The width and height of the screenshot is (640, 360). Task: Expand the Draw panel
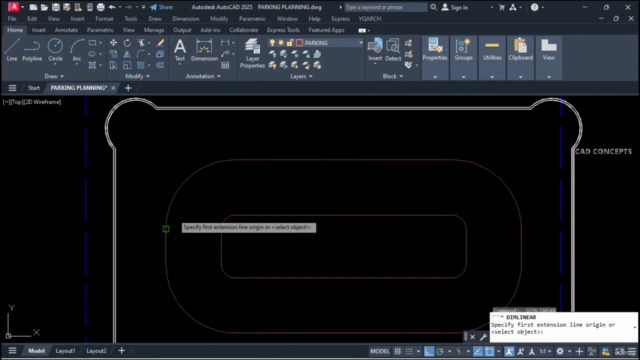[54, 76]
